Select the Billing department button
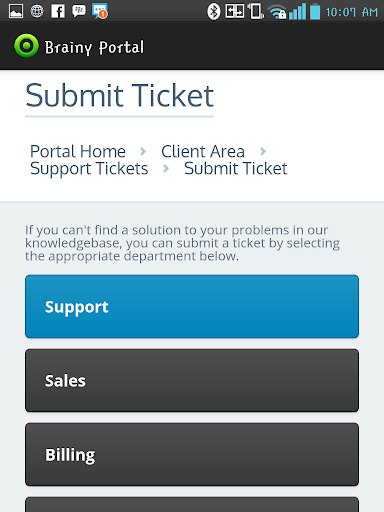Screen dimensions: 384x512 point(192,454)
